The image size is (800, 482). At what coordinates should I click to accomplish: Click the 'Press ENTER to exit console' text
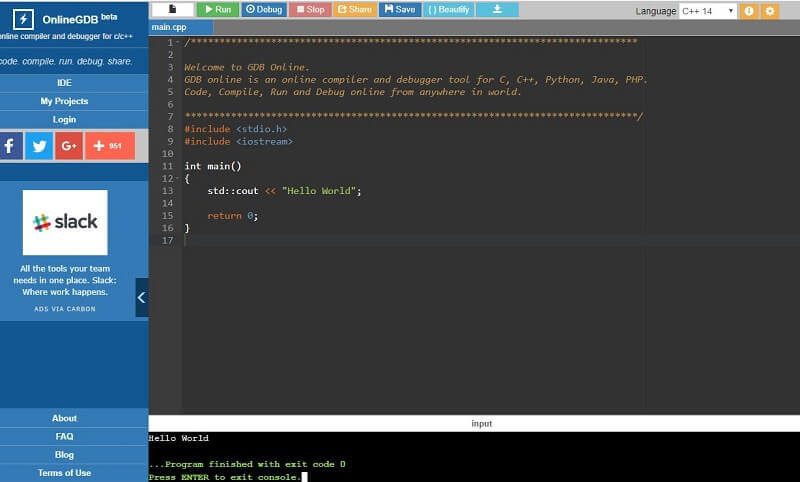(x=224, y=477)
